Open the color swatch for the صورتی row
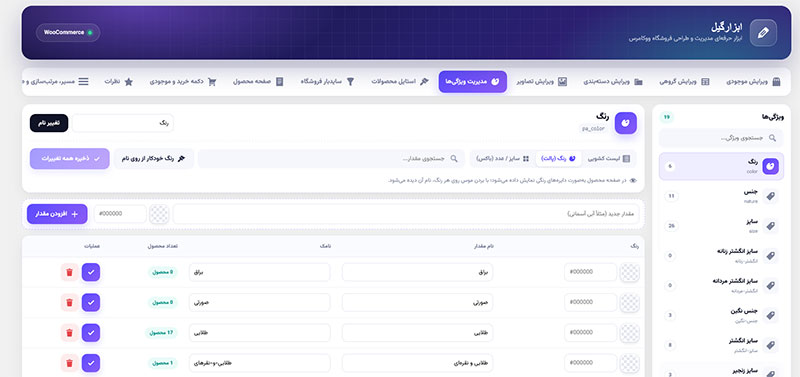This screenshot has height=377, width=800. (629, 303)
